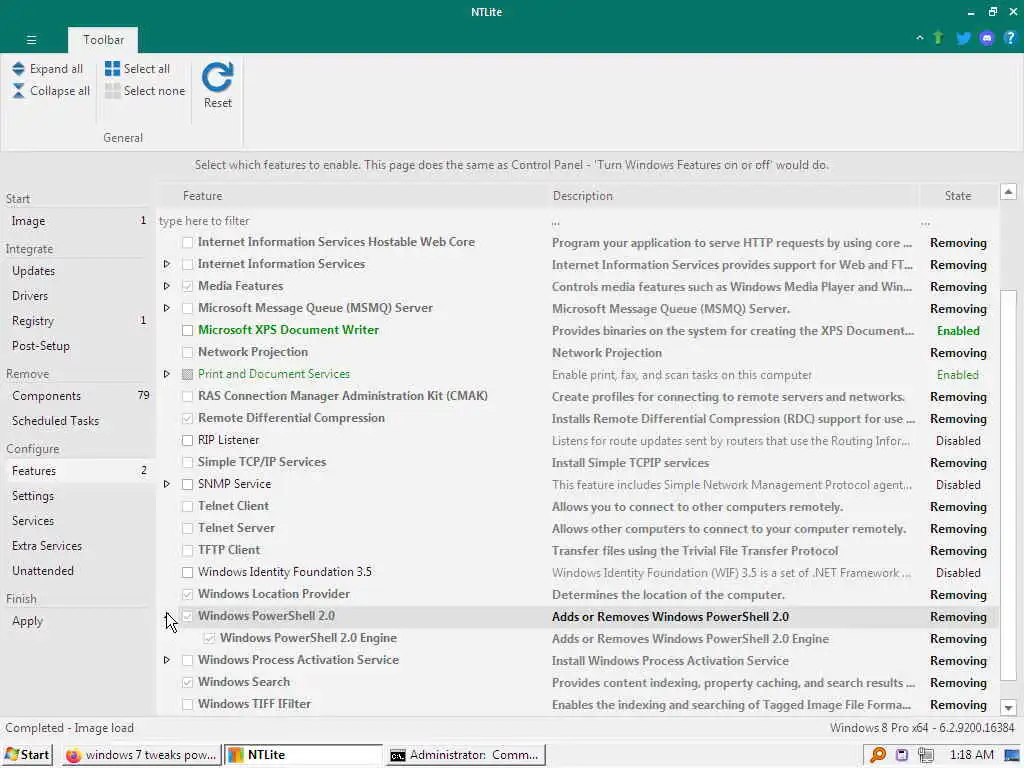The width and height of the screenshot is (1024, 768).
Task: Toggle RIP Listener checkbox
Action: 187,441
